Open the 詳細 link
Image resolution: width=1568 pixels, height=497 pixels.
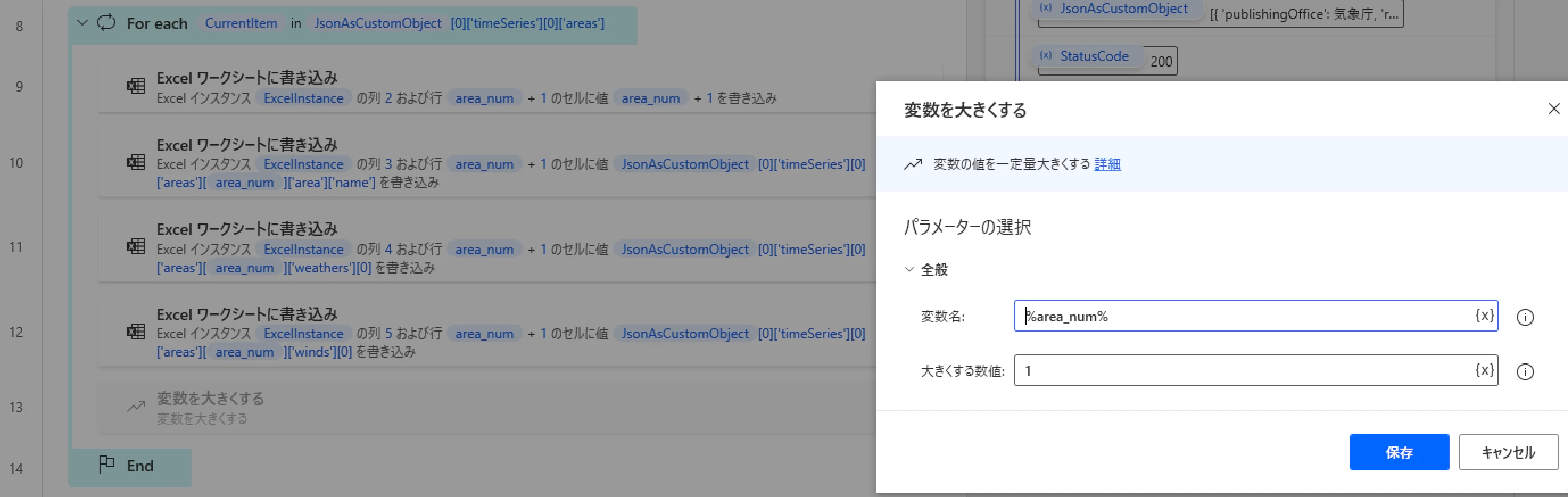click(1107, 164)
